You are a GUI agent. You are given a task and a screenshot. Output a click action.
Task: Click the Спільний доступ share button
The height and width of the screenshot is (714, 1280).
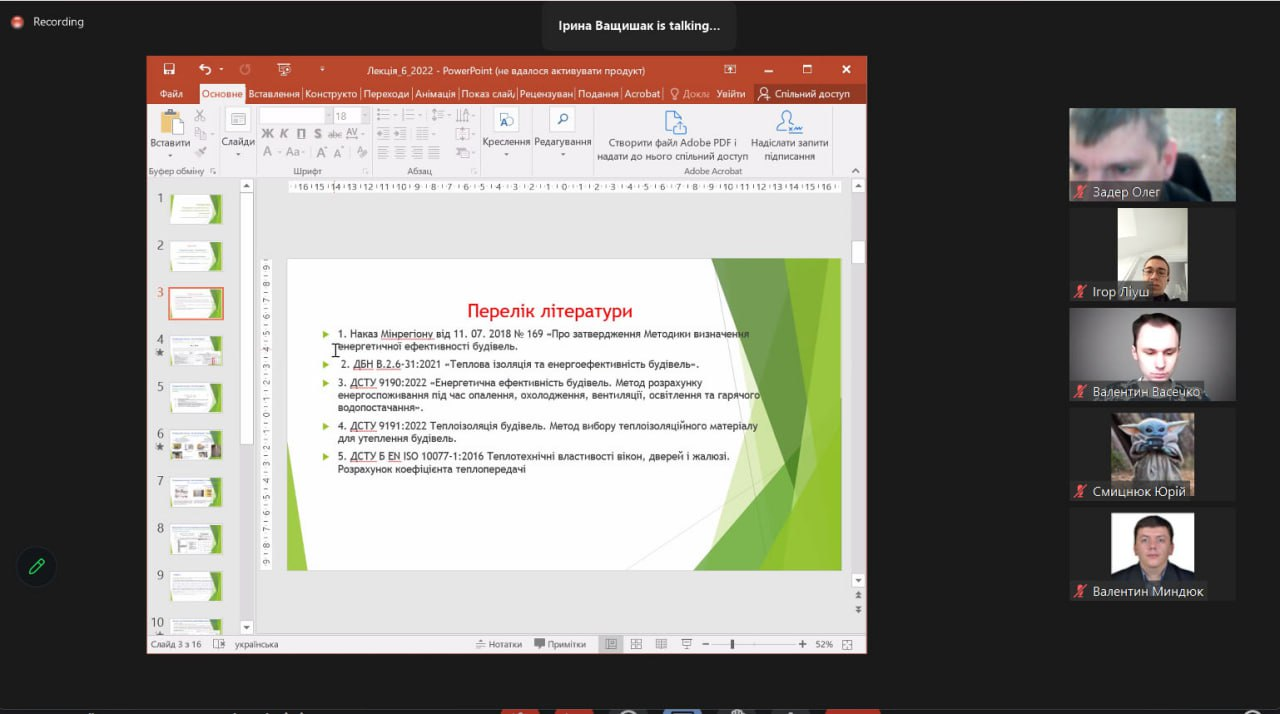(804, 94)
